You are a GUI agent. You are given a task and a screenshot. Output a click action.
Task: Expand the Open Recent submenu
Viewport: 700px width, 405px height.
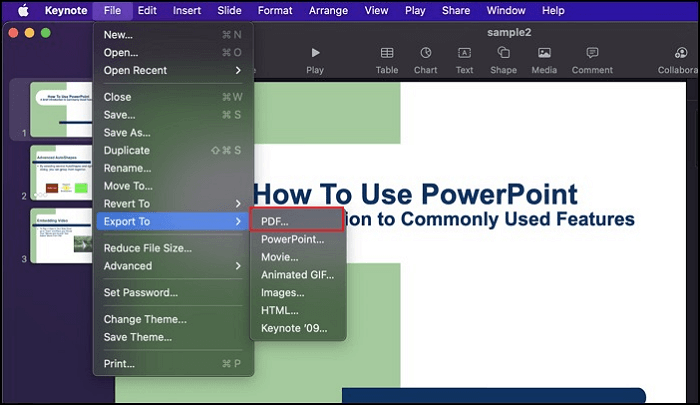pyautogui.click(x=172, y=70)
